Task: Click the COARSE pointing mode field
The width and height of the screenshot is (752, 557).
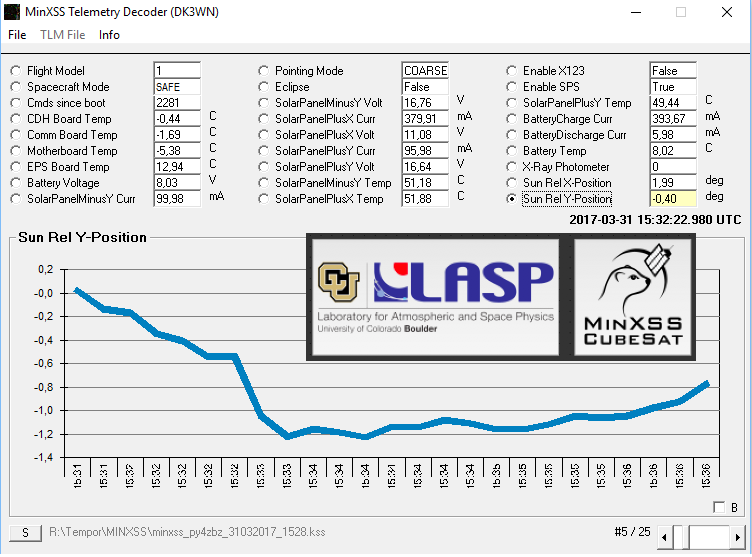Action: (425, 71)
